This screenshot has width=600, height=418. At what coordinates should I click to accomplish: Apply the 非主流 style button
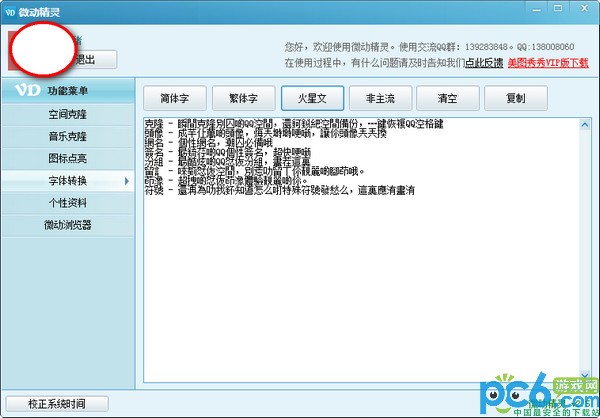point(380,98)
